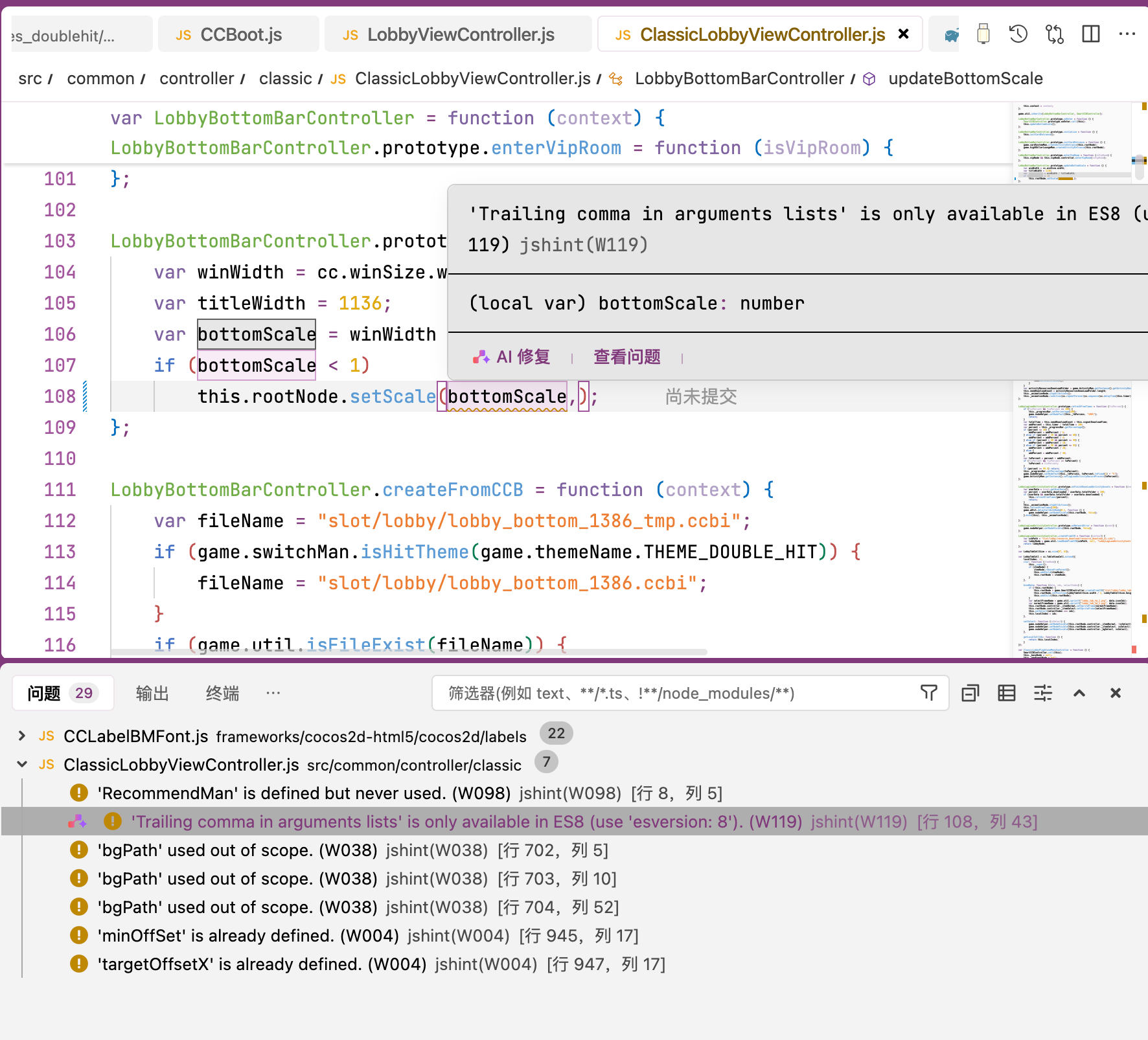
Task: Collapse ClassicLobbyViewController.js problems group
Action: [22, 764]
